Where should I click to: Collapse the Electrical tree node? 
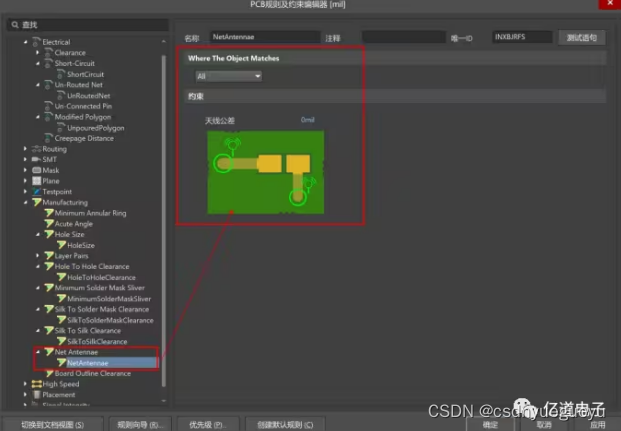(25, 42)
